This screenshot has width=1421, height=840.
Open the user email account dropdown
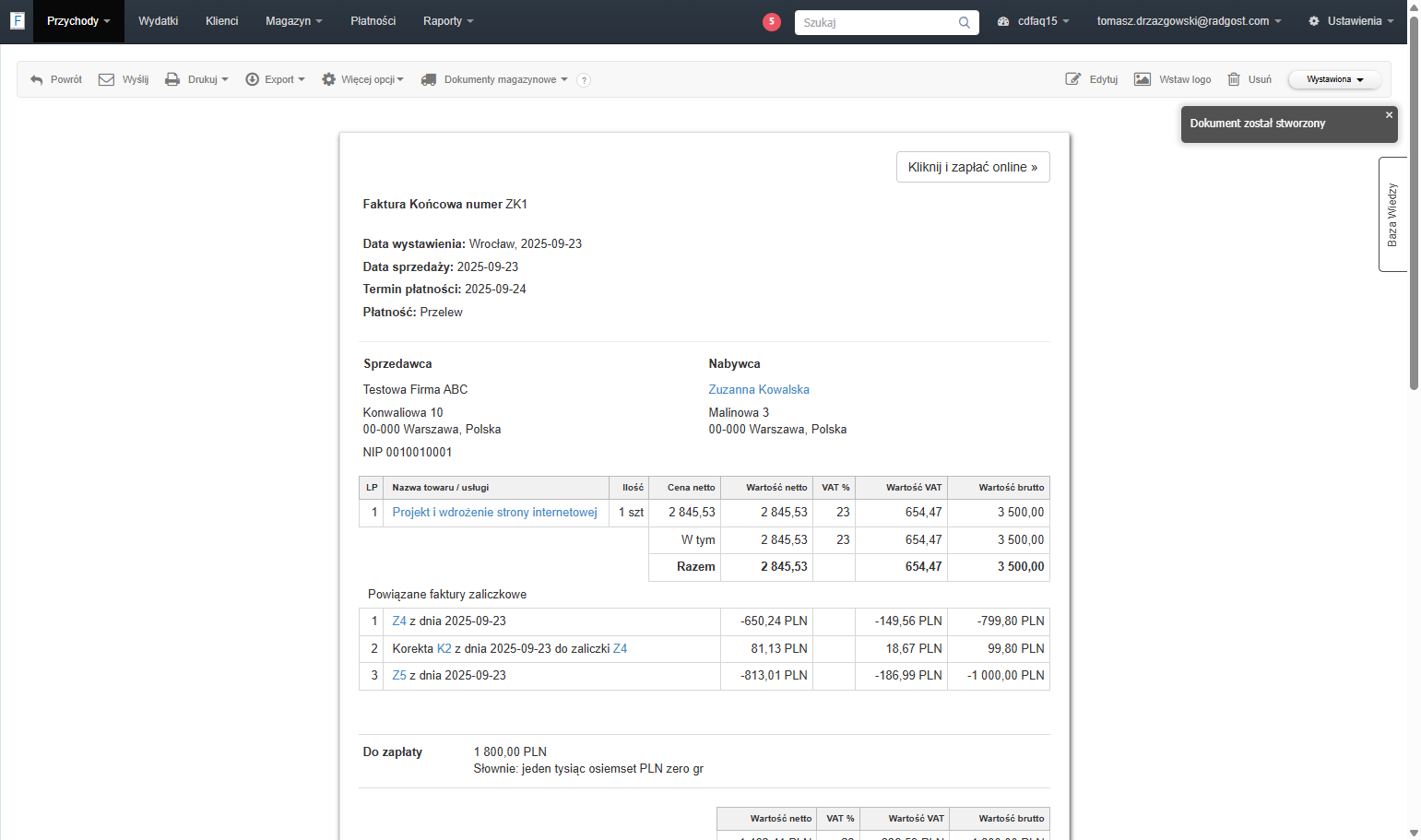pyautogui.click(x=1189, y=21)
